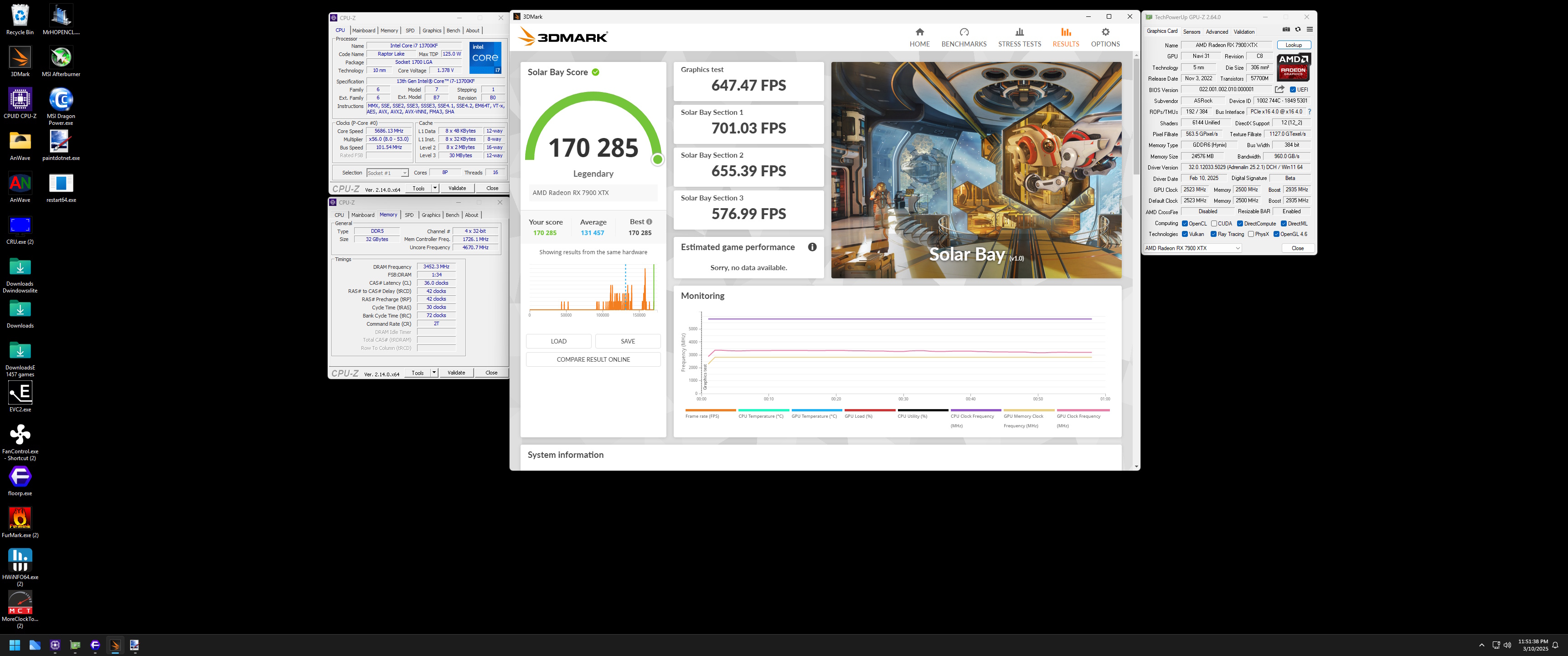The image size is (1568, 656).
Task: Open the CRU.exe (2) desktop icon
Action: [20, 230]
